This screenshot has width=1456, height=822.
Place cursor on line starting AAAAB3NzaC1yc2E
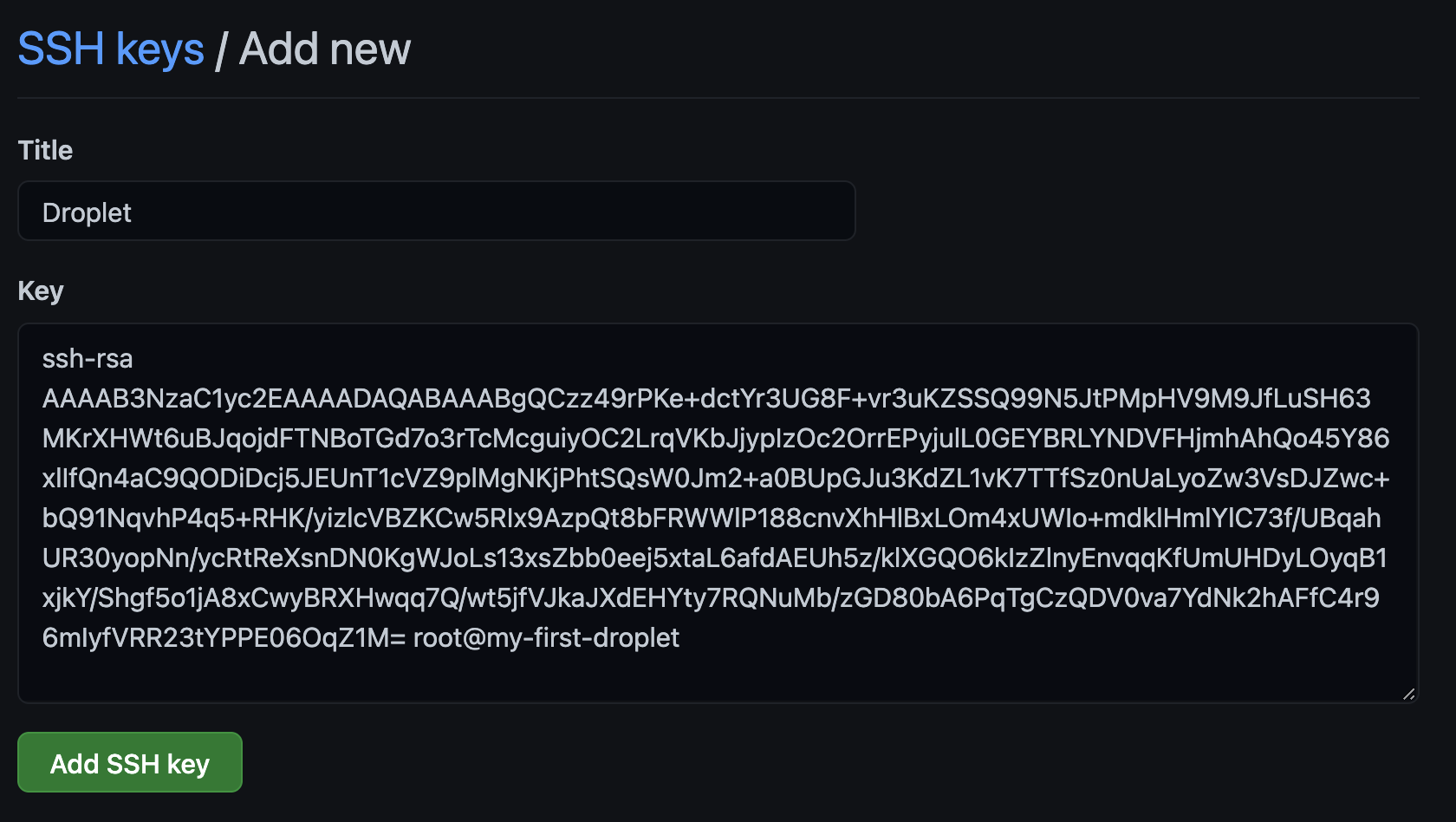pyautogui.click(x=706, y=399)
